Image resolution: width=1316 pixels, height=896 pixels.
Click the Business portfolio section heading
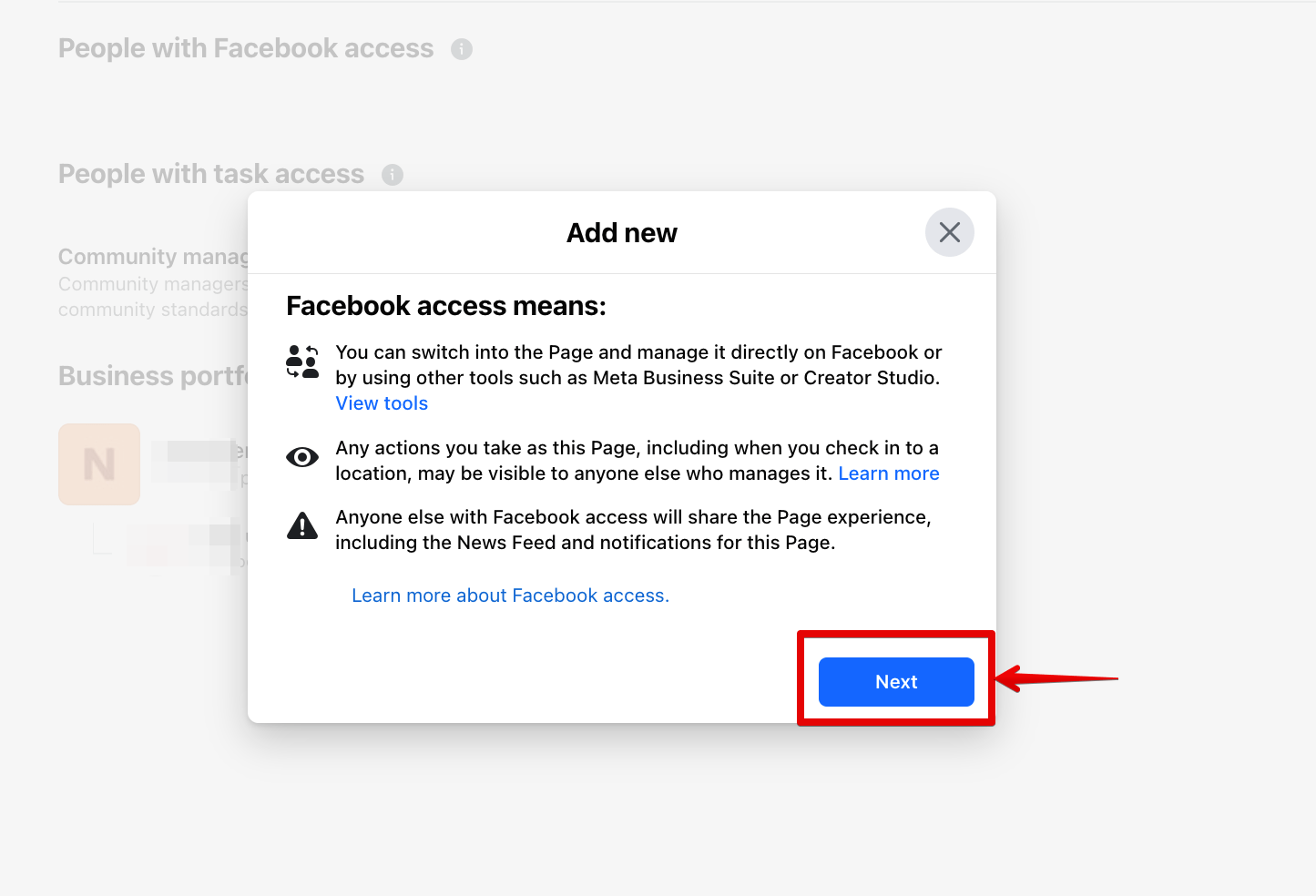(x=153, y=376)
